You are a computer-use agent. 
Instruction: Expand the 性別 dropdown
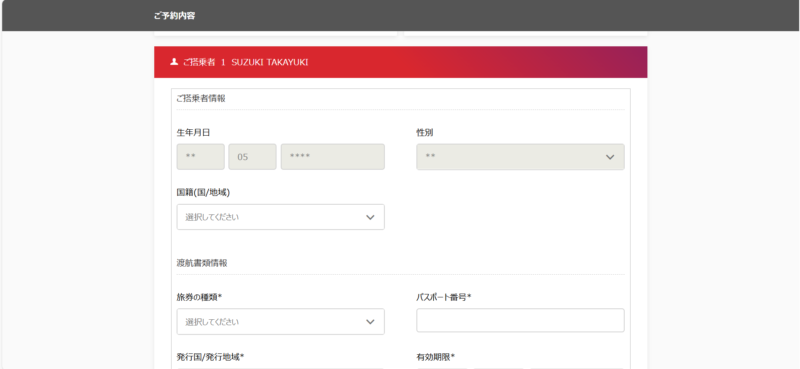[x=520, y=157]
